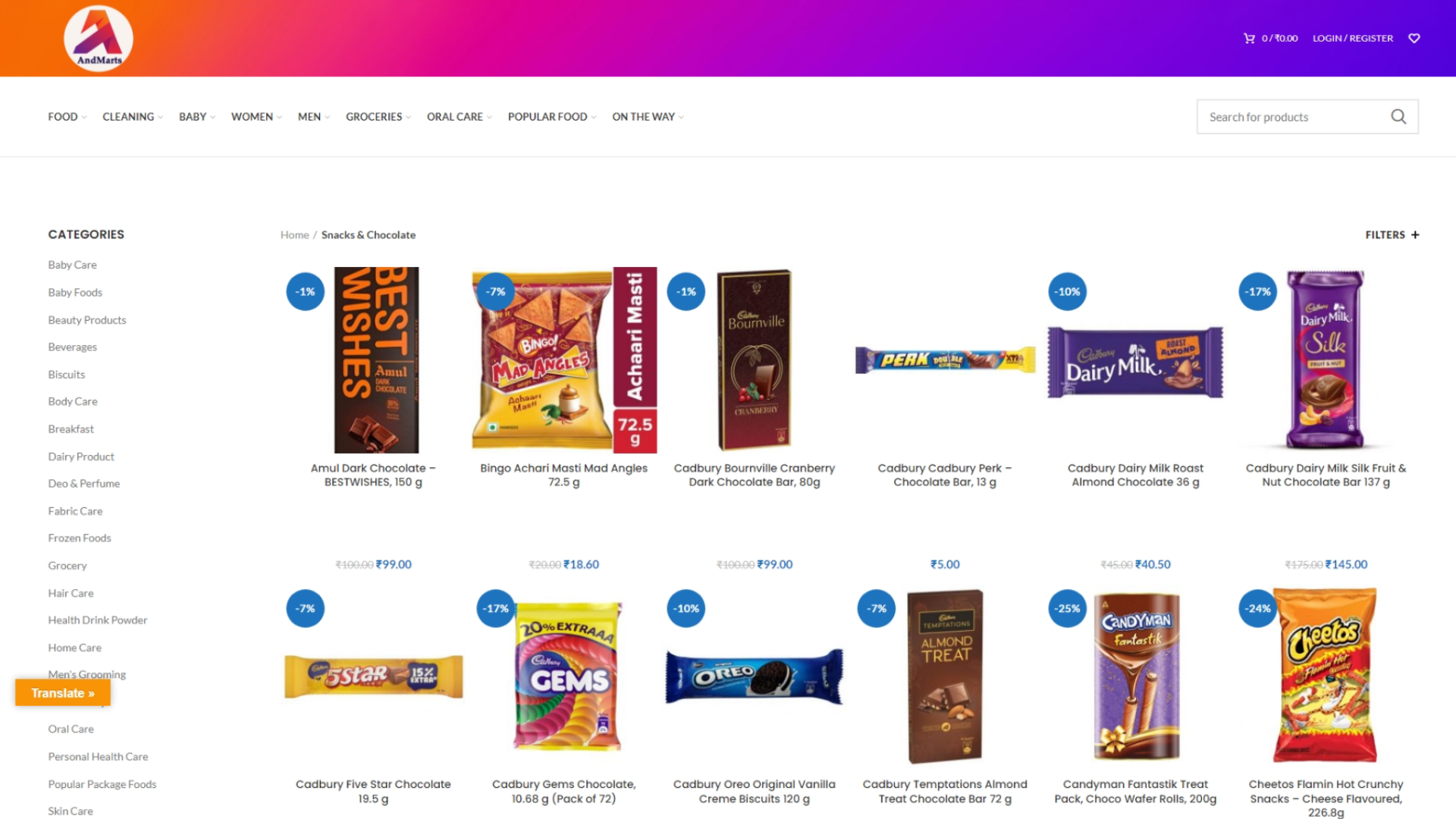This screenshot has width=1456, height=819.
Task: Open the ON THE WAY menu
Action: pyautogui.click(x=648, y=117)
